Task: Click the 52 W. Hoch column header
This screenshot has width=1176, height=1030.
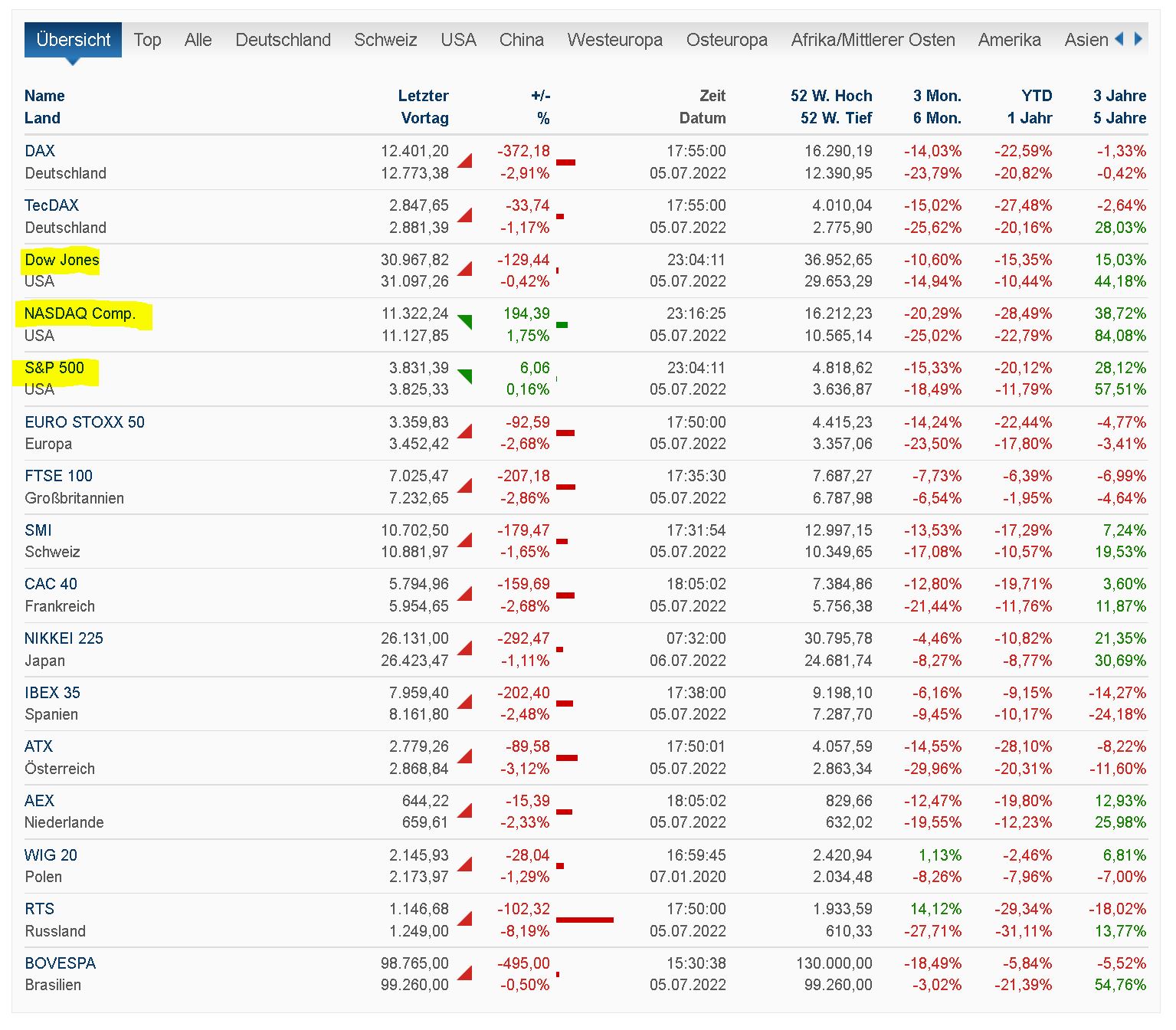Action: click(831, 96)
